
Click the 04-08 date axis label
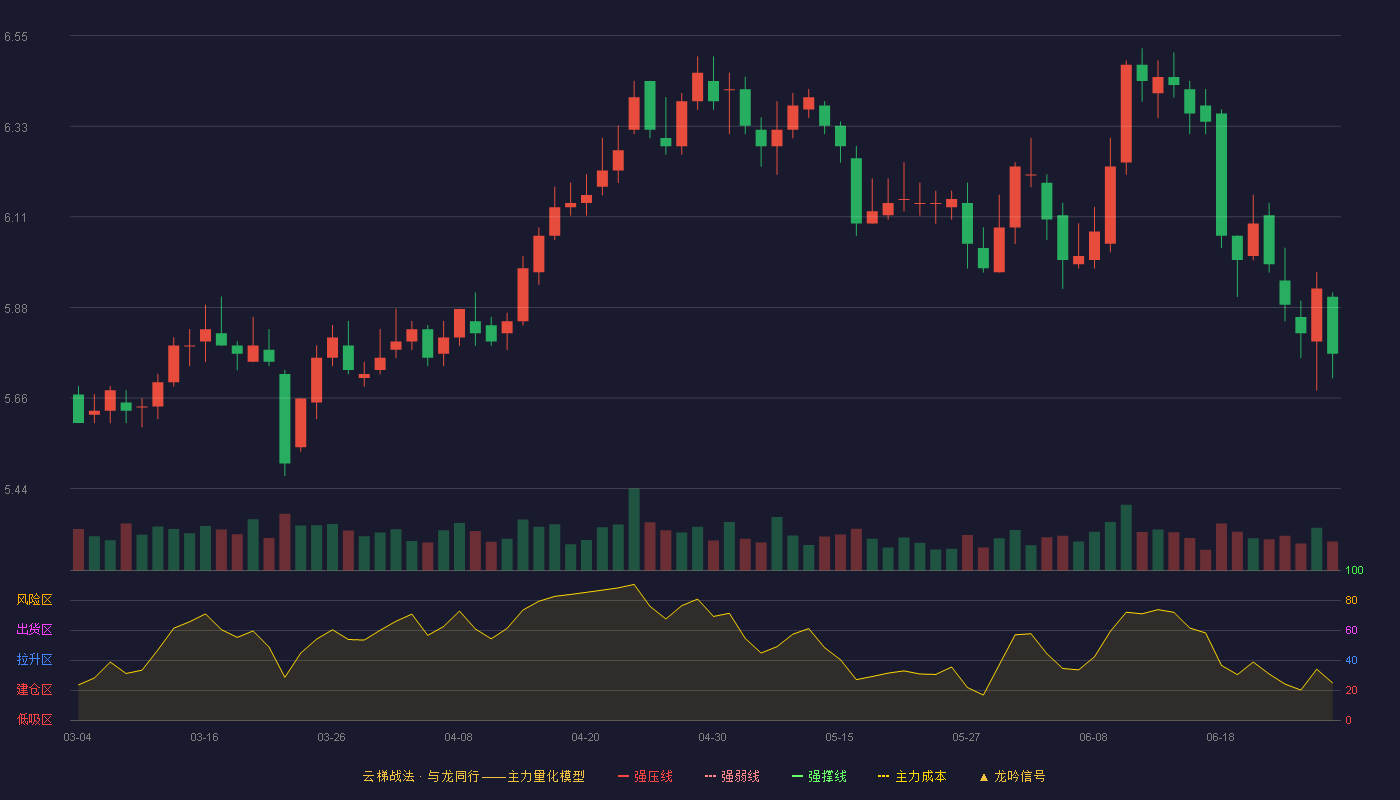[458, 737]
